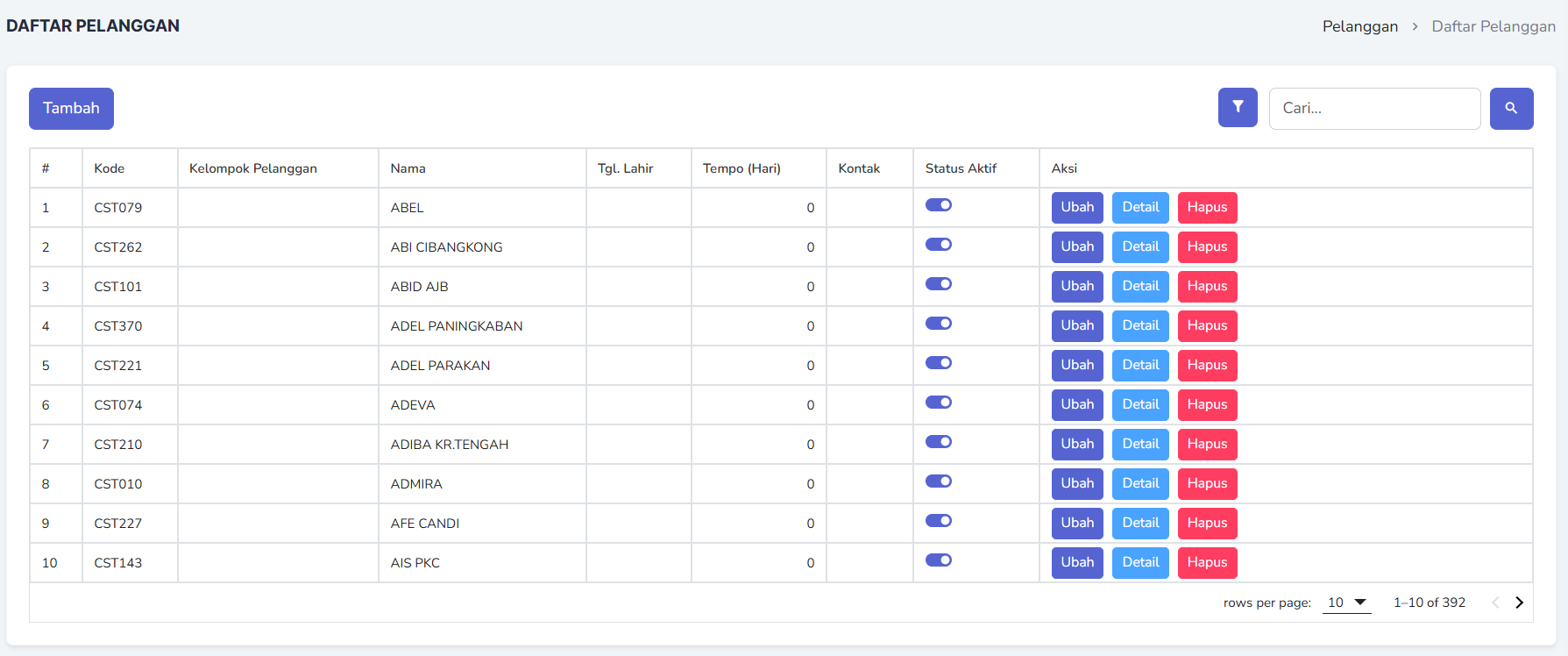This screenshot has height=656, width=1568.
Task: Edit ADIBA KR.TENGAH with Ubah
Action: 1076,444
